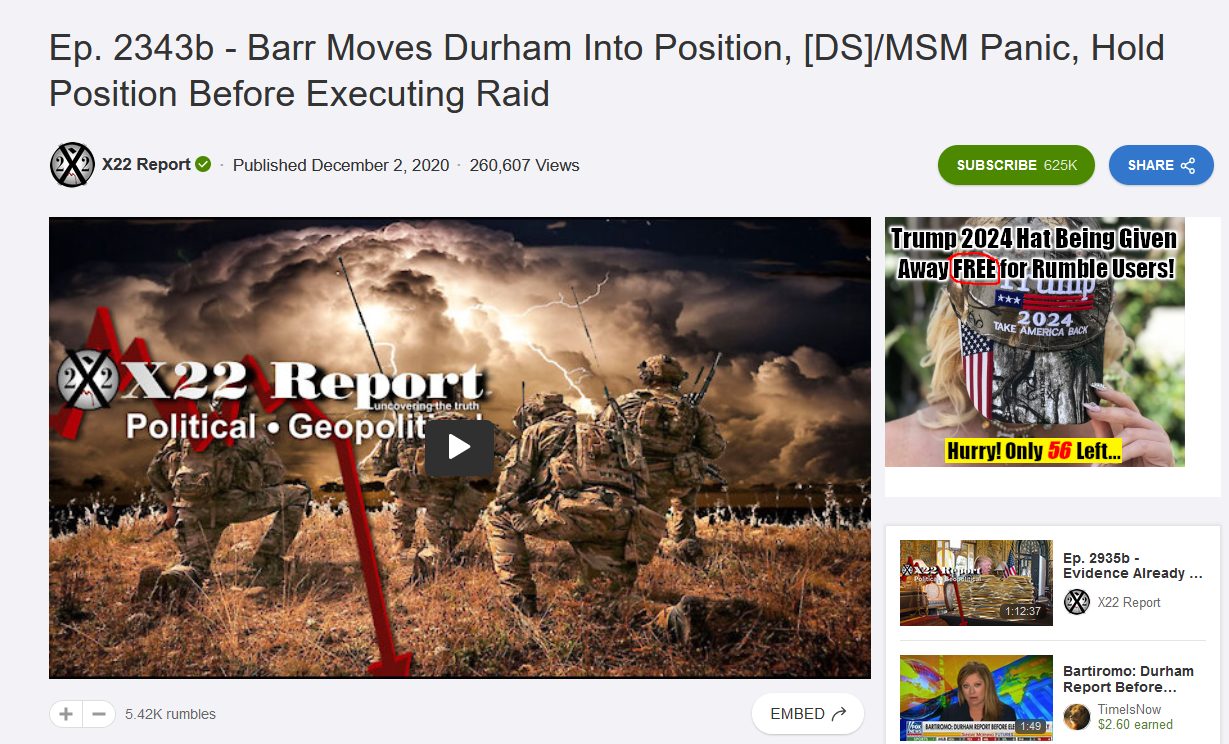1229x744 pixels.
Task: Click the video title heading Ep. 2343b
Action: [607, 70]
